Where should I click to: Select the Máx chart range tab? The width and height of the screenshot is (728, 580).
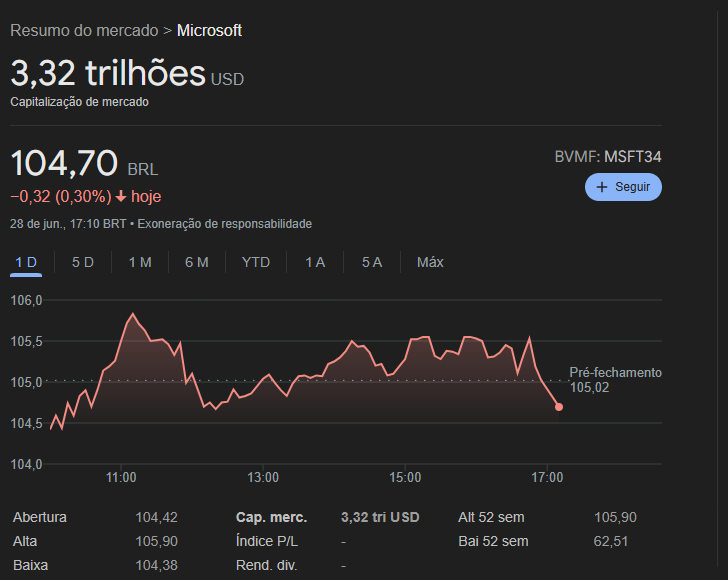tap(430, 262)
